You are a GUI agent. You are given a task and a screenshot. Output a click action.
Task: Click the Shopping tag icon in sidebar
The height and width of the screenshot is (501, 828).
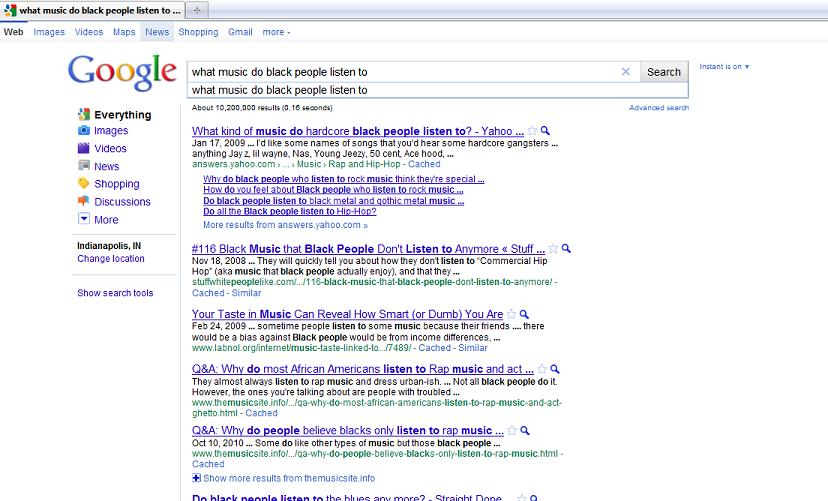[84, 184]
